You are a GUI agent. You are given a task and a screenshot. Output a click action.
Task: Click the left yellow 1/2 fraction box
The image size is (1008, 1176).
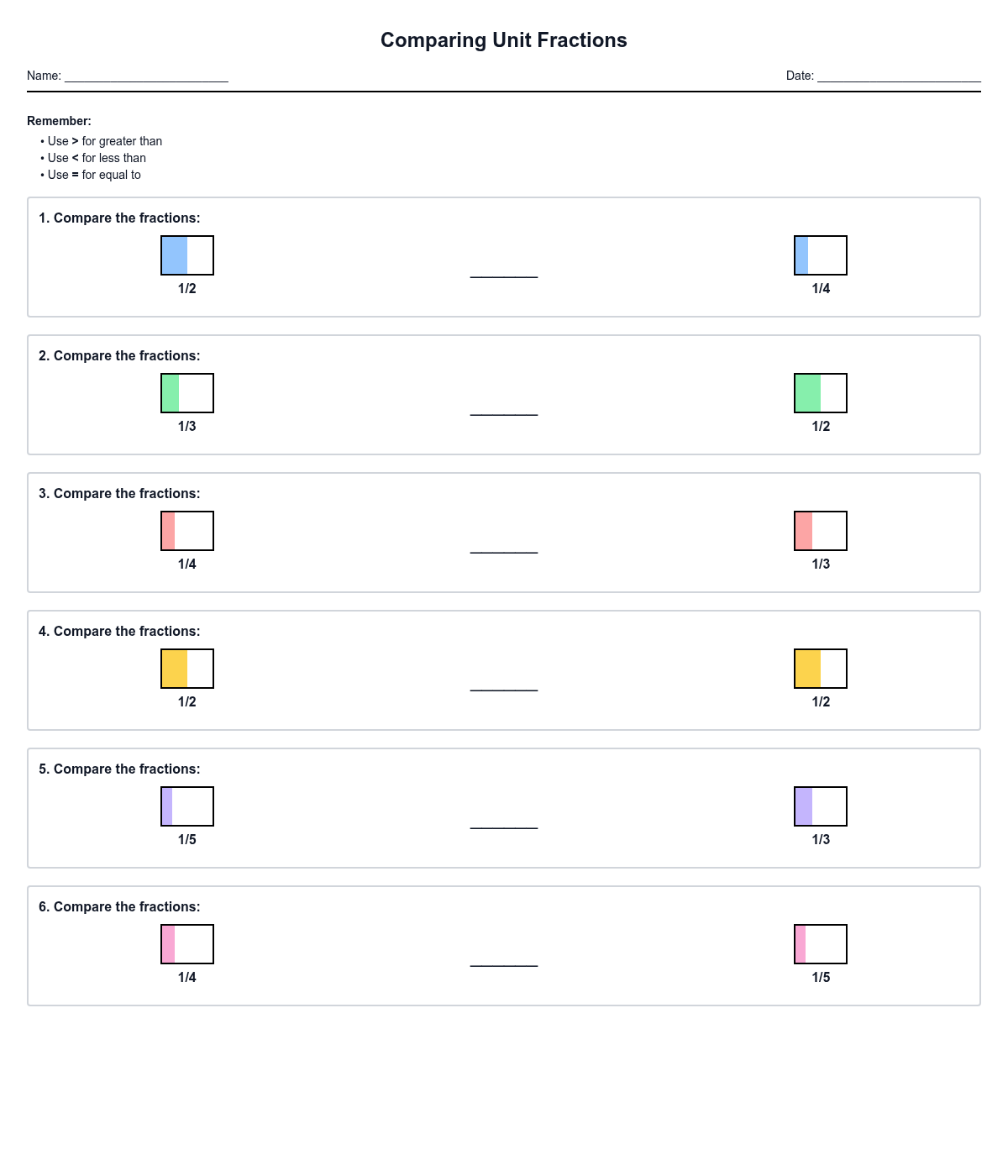187,669
